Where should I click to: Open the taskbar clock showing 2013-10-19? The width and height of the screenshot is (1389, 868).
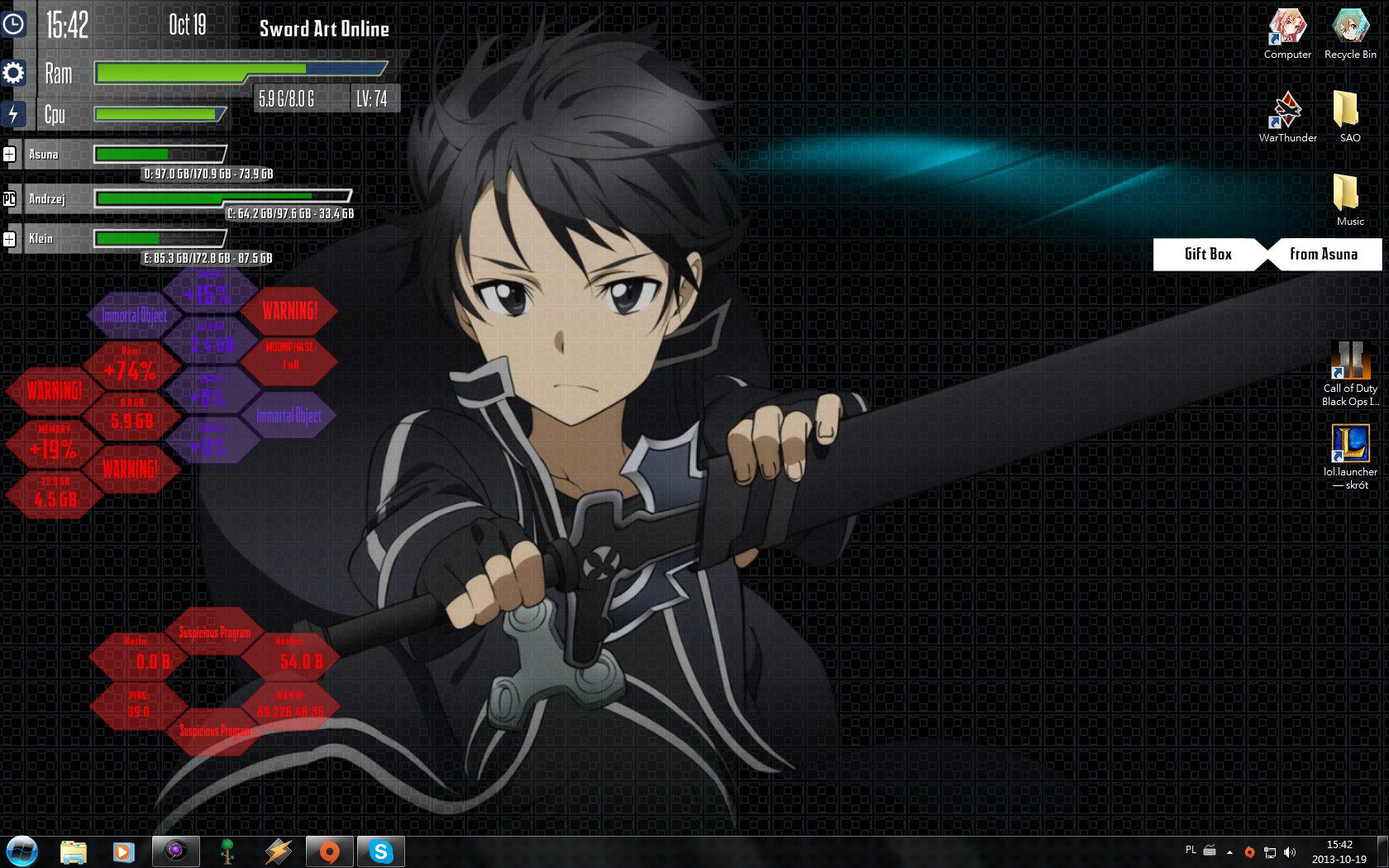click(x=1339, y=851)
